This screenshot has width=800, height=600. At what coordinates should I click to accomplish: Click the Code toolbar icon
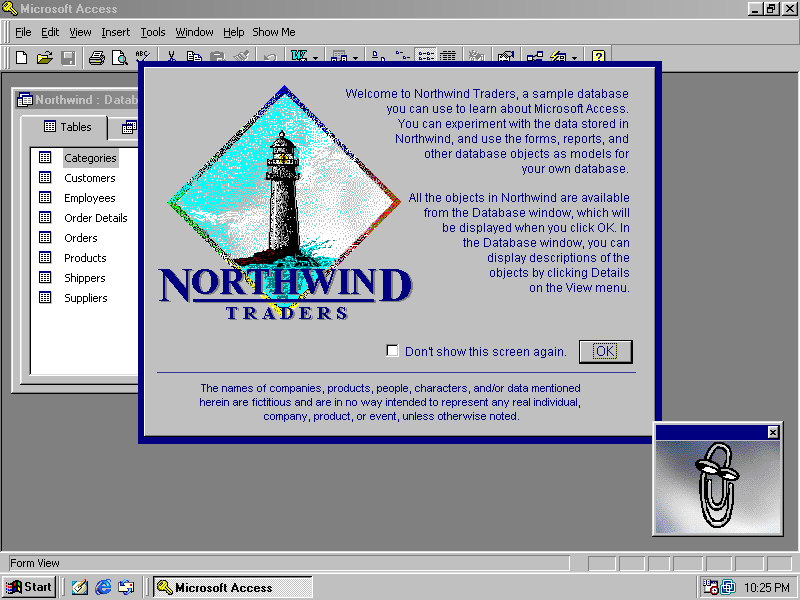point(477,56)
